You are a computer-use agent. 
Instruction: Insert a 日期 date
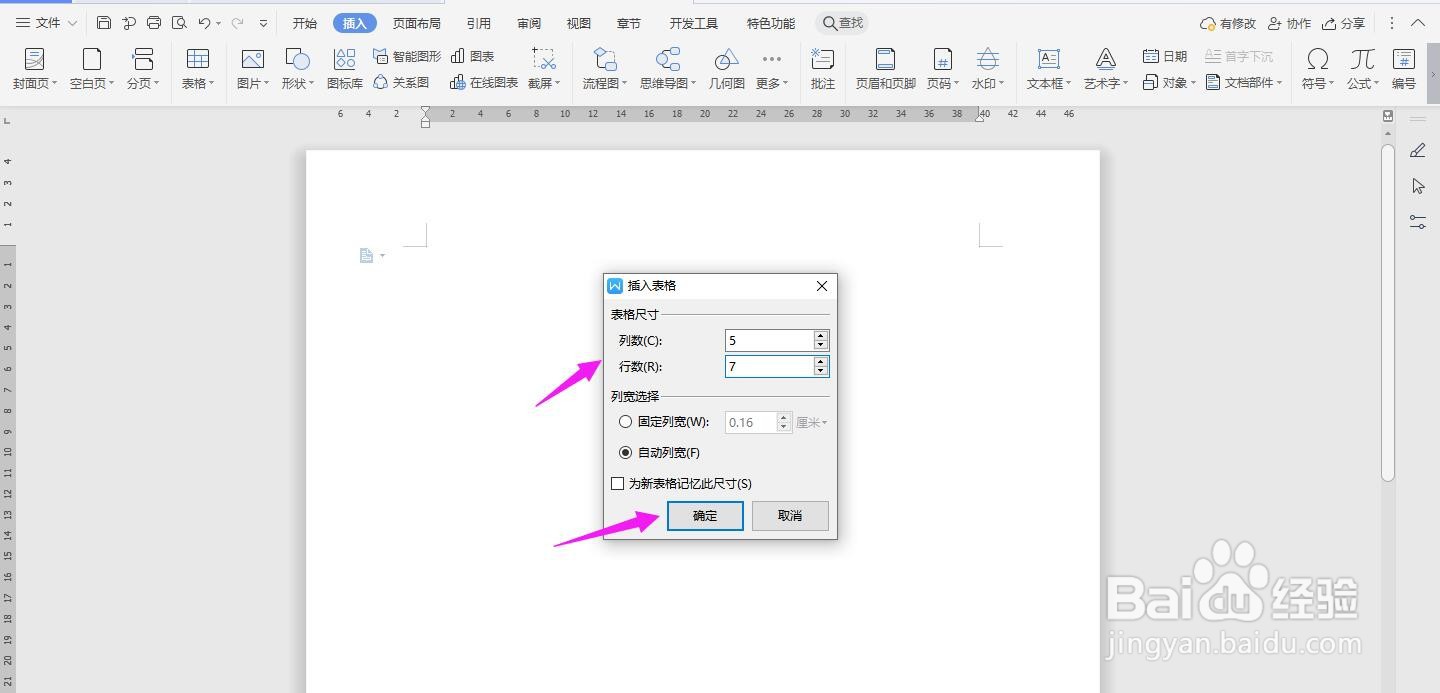pyautogui.click(x=1165, y=56)
